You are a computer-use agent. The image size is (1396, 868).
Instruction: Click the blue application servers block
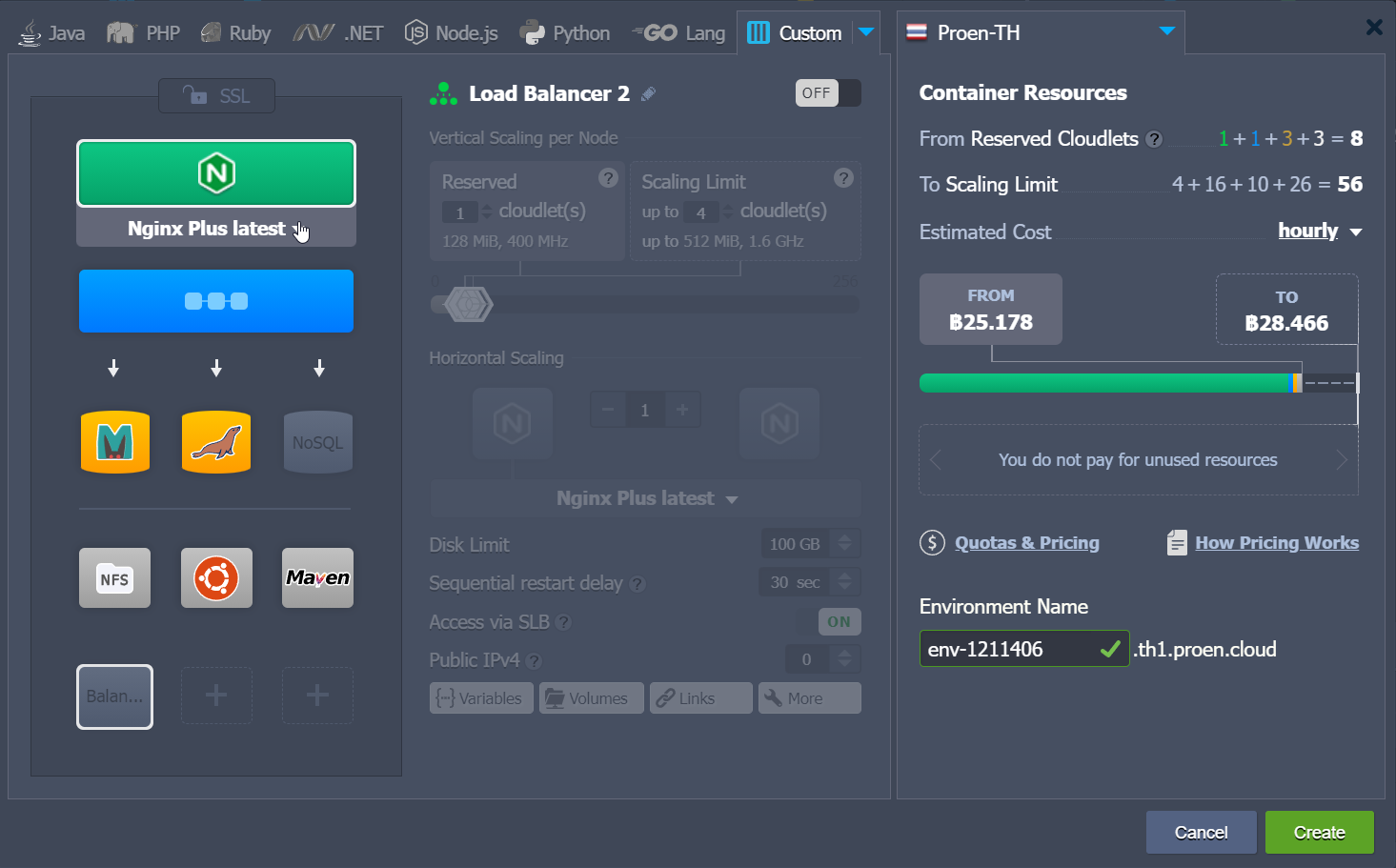pos(216,301)
